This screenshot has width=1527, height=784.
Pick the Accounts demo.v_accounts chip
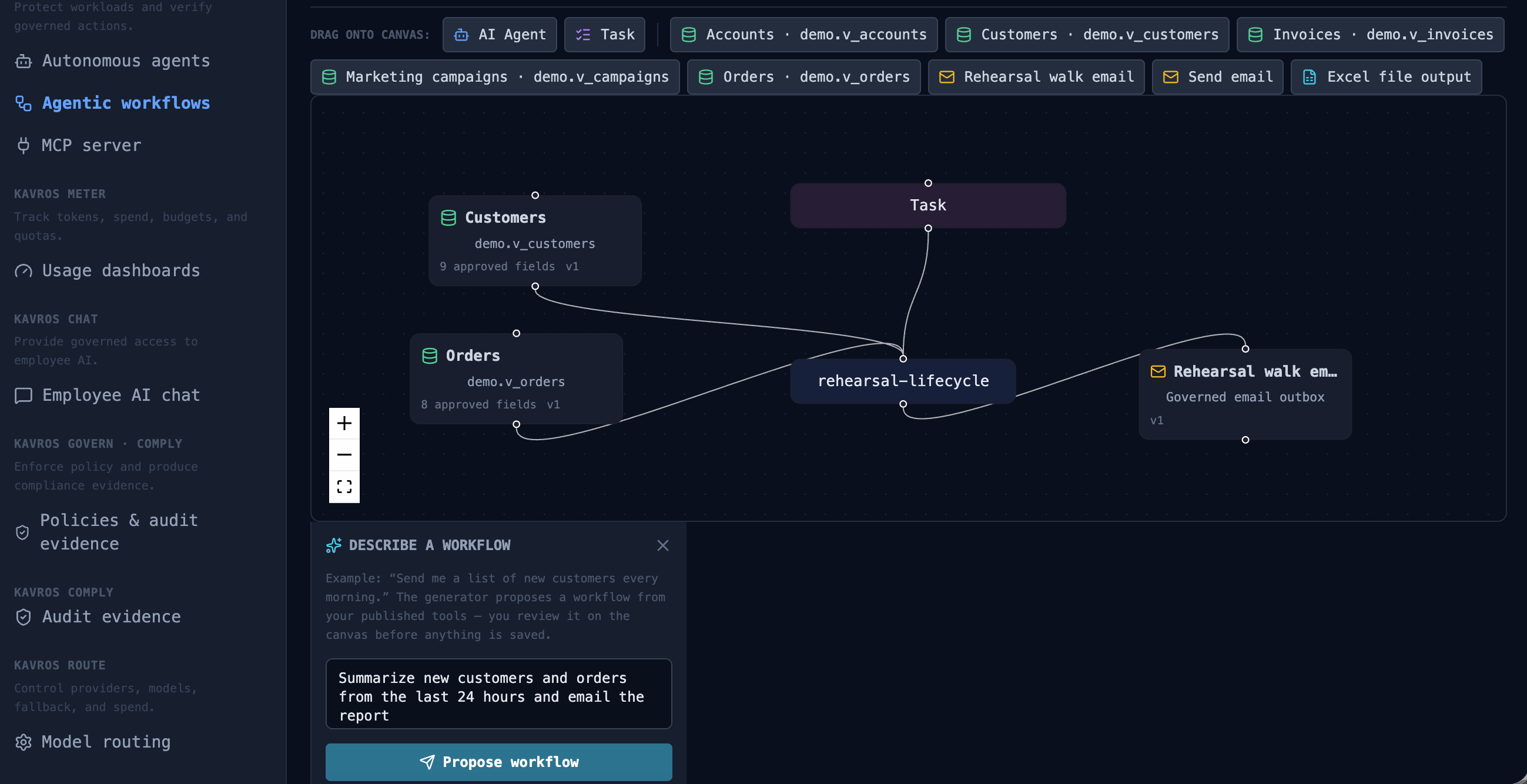tap(804, 35)
